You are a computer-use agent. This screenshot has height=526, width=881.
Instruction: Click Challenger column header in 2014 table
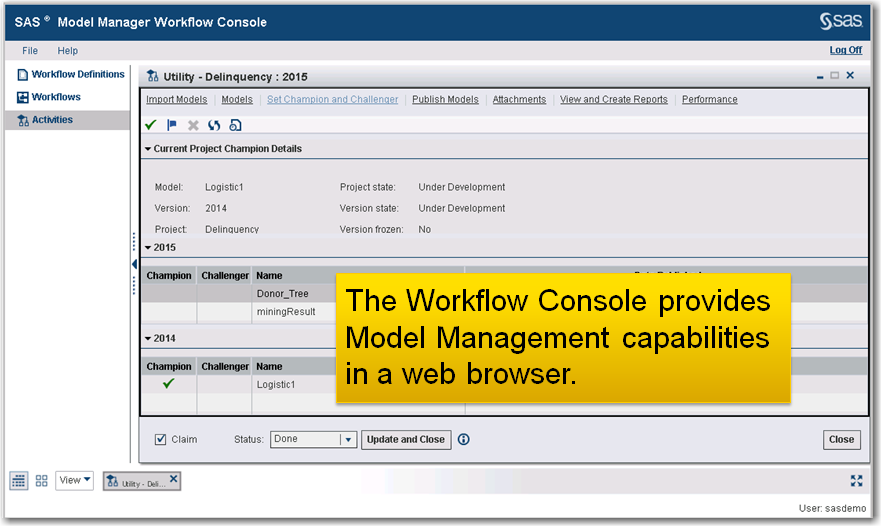tap(225, 367)
